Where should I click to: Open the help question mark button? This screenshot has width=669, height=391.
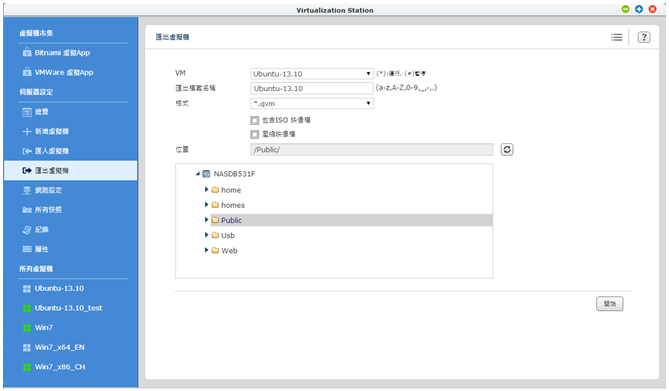point(644,38)
